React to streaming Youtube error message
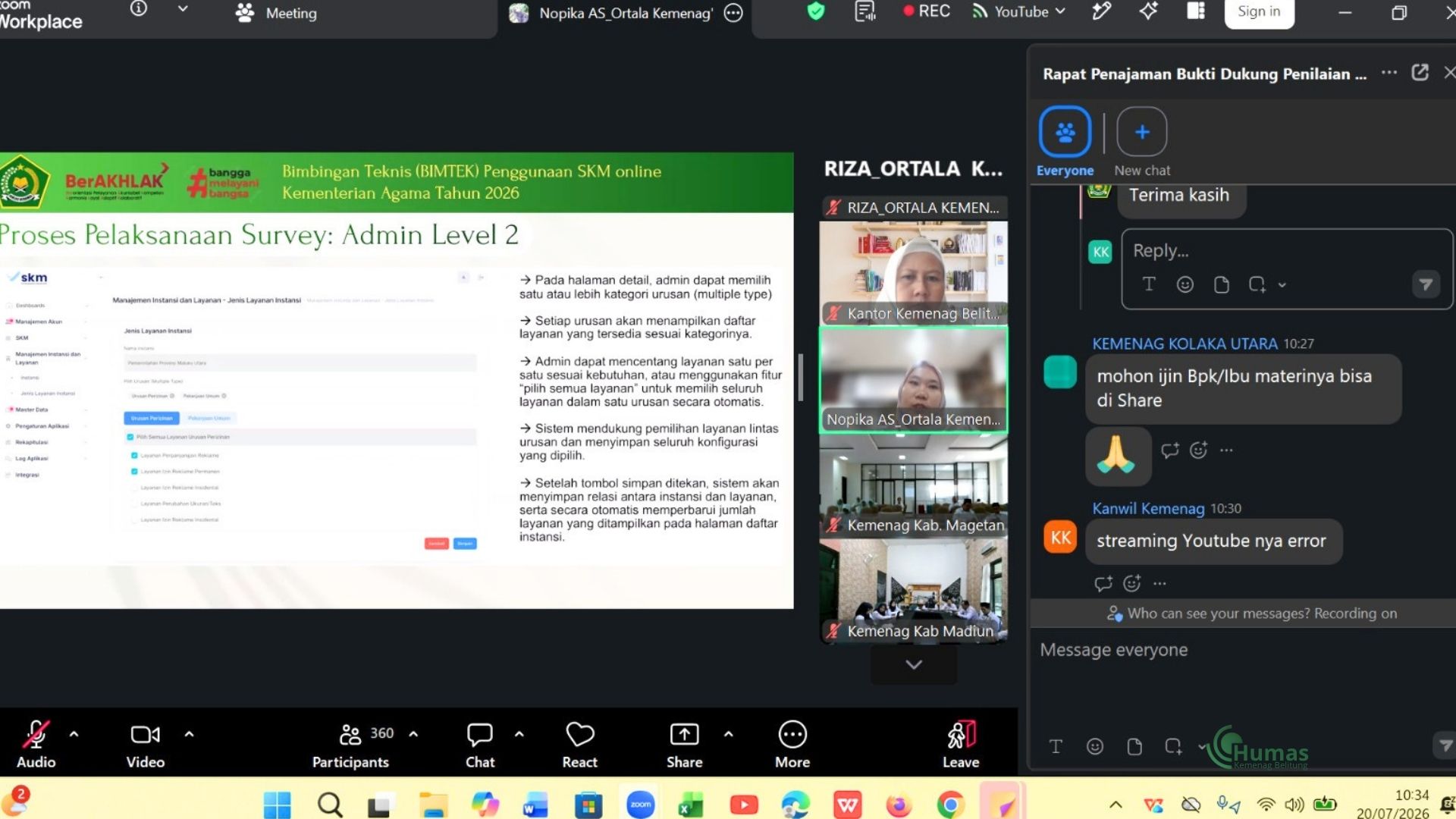This screenshot has height=819, width=1456. [1132, 583]
